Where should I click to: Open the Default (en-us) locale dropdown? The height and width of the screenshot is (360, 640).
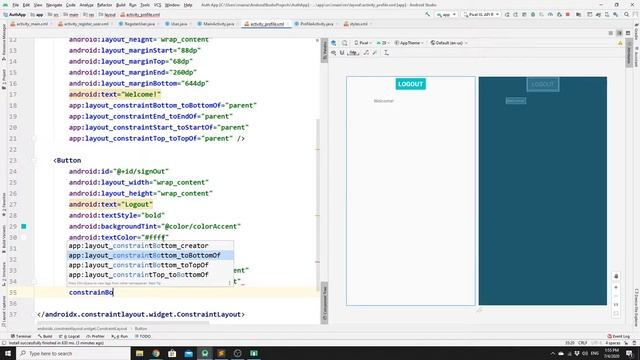point(449,43)
